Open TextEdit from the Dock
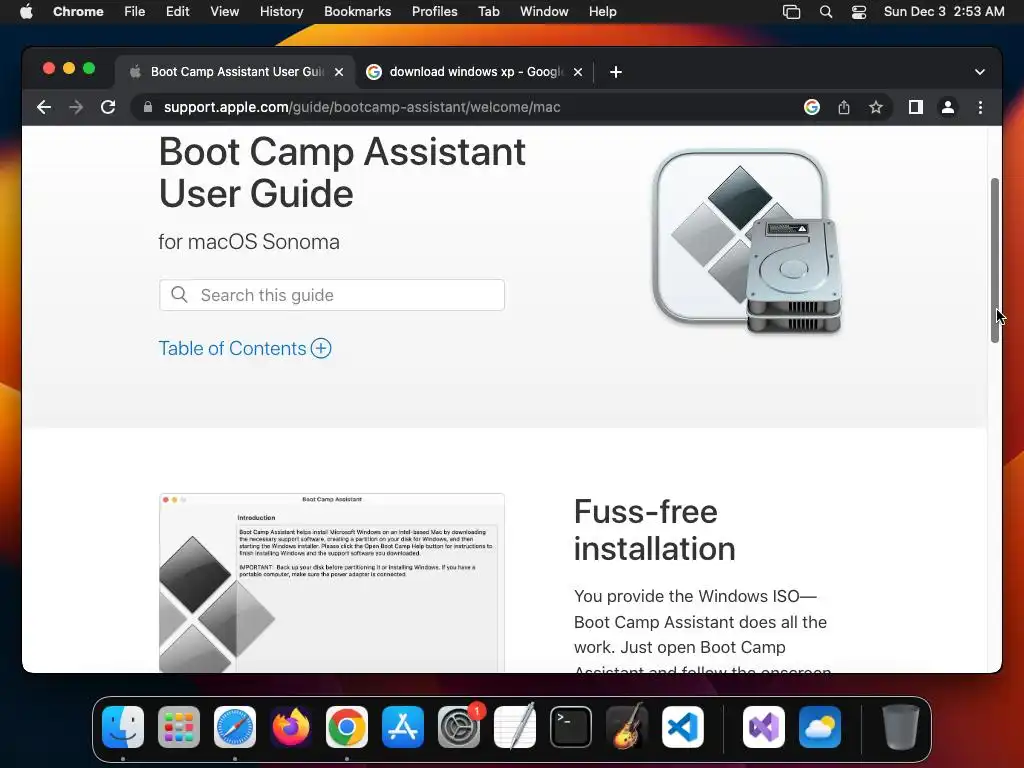The height and width of the screenshot is (768, 1024). coord(515,727)
